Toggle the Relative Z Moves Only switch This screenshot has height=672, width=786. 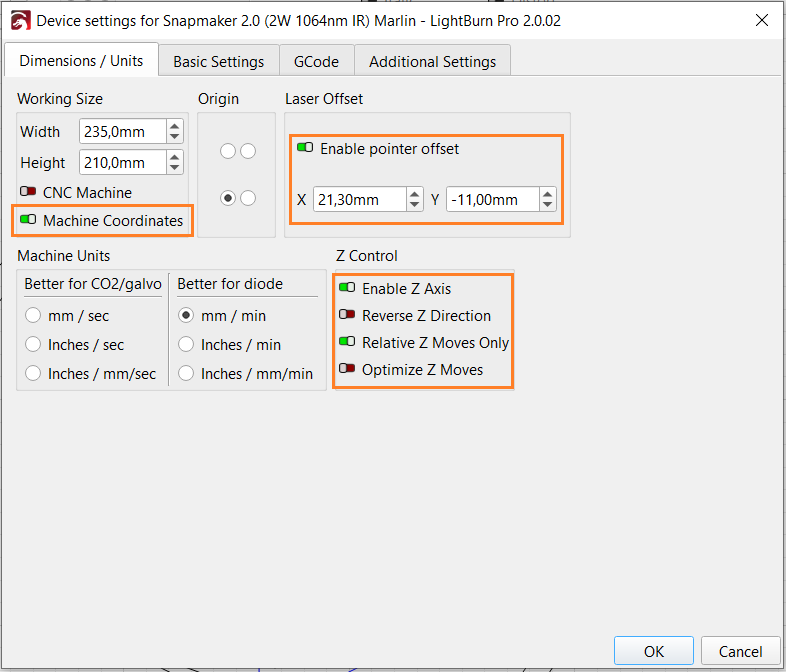[x=347, y=342]
